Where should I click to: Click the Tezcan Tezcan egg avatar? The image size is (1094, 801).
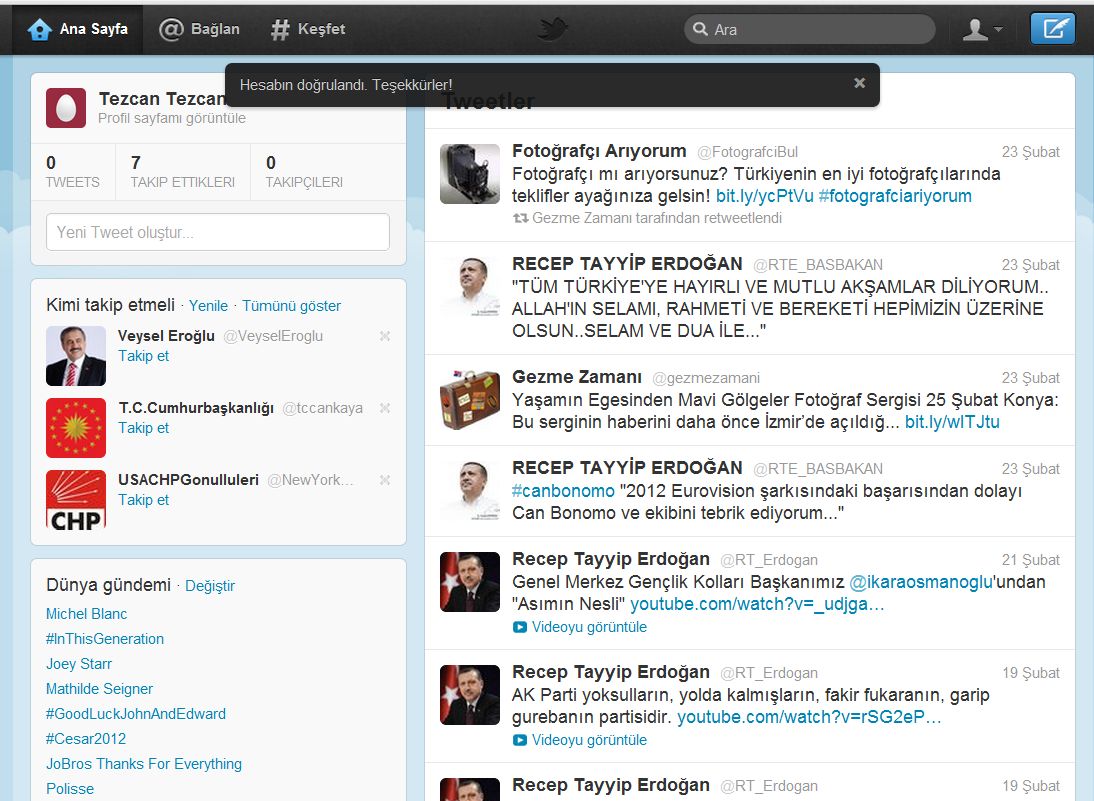tap(66, 107)
